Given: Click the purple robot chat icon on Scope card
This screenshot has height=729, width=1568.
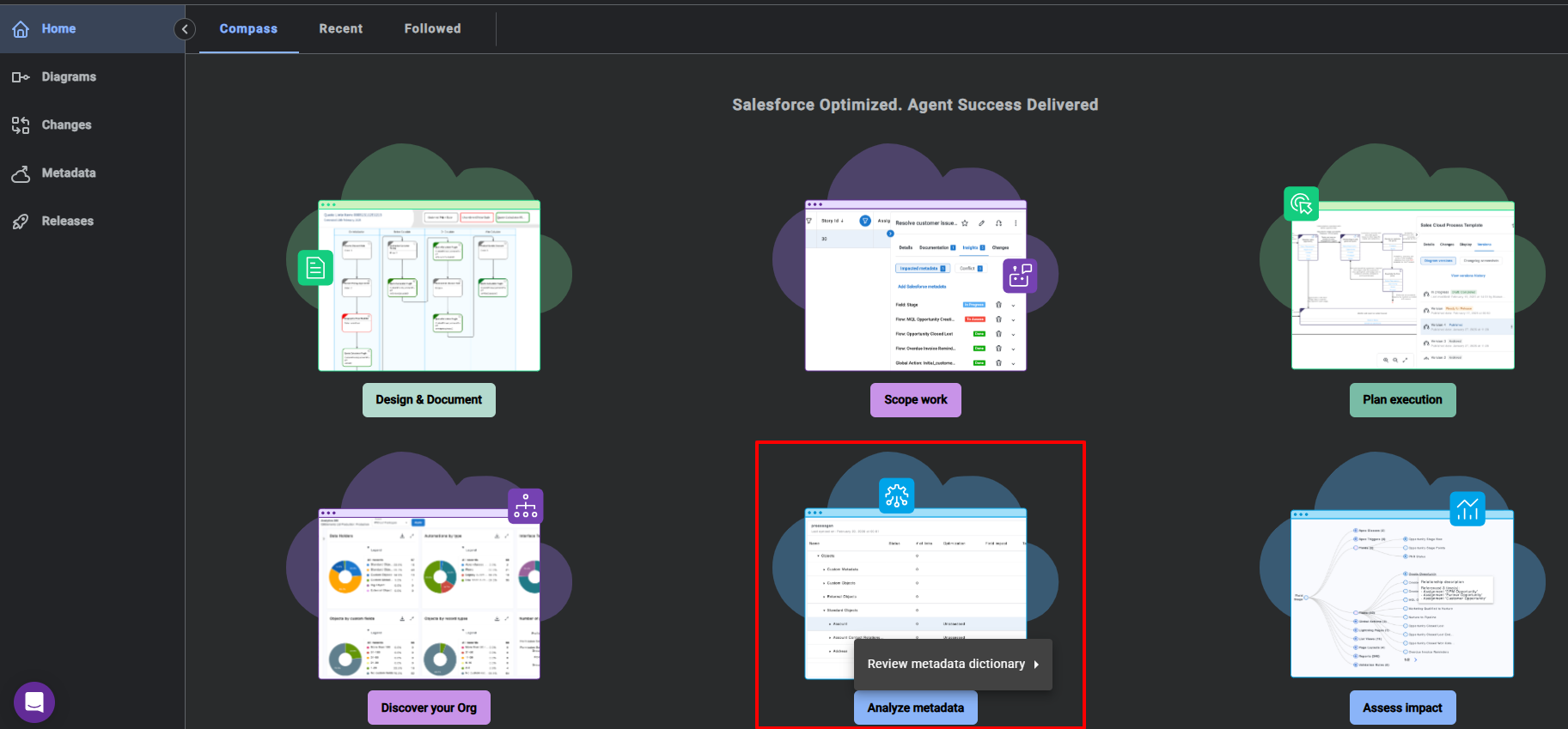Looking at the screenshot, I should tap(1020, 276).
